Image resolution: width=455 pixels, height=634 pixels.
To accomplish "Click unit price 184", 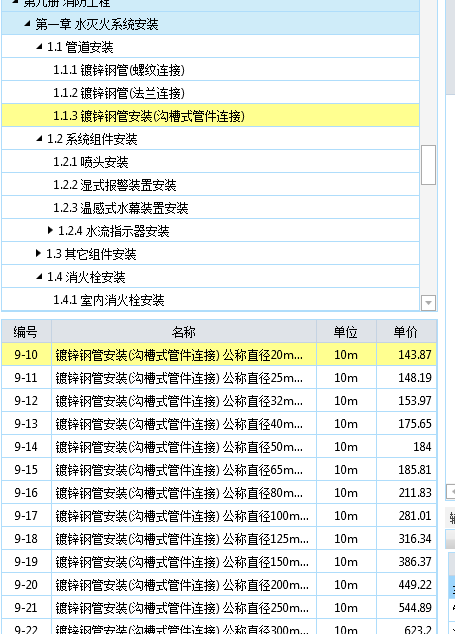I will tap(406, 447).
